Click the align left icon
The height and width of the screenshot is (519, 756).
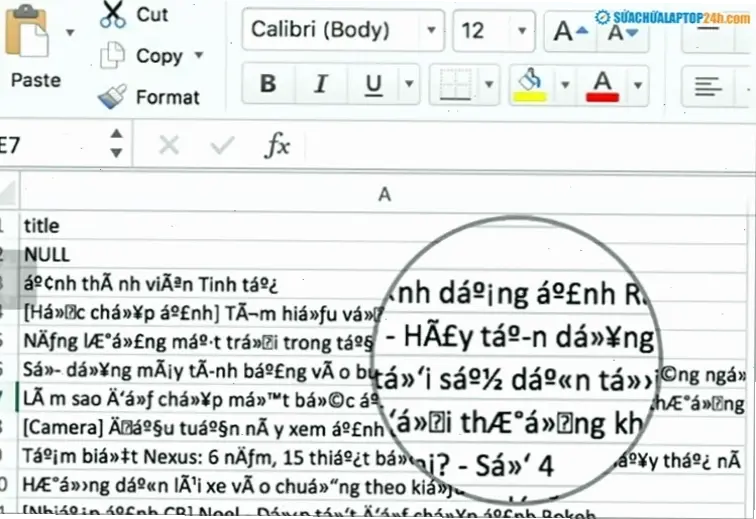pyautogui.click(x=708, y=87)
